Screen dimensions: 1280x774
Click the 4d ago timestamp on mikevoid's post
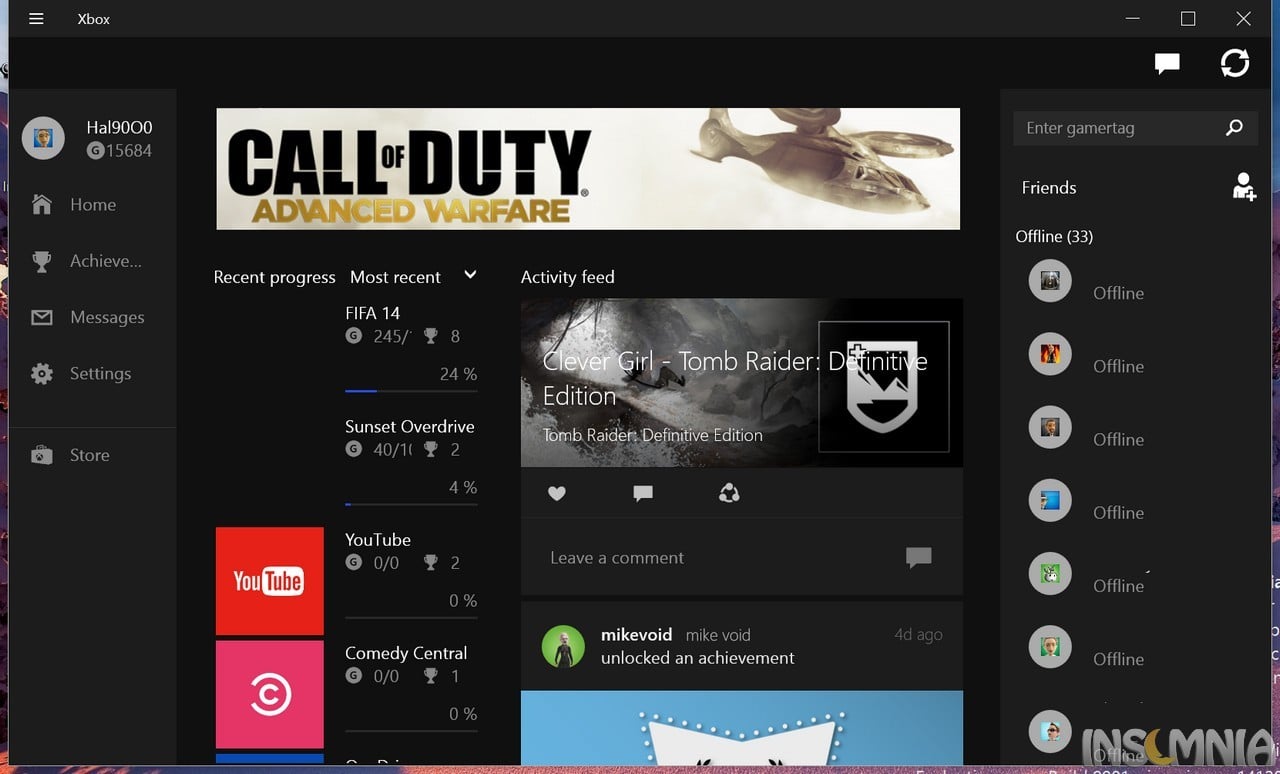(918, 635)
